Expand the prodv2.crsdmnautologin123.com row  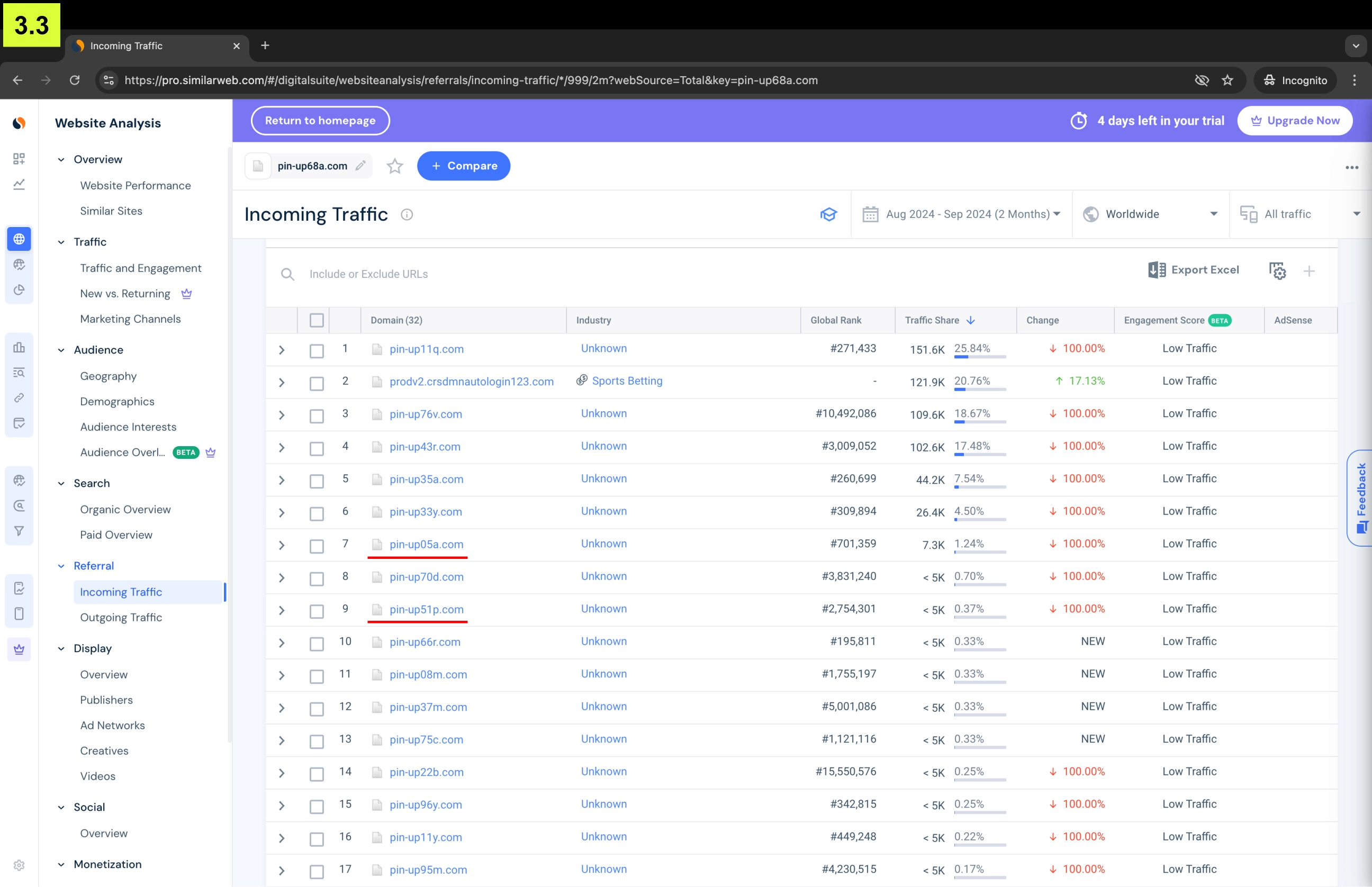282,383
